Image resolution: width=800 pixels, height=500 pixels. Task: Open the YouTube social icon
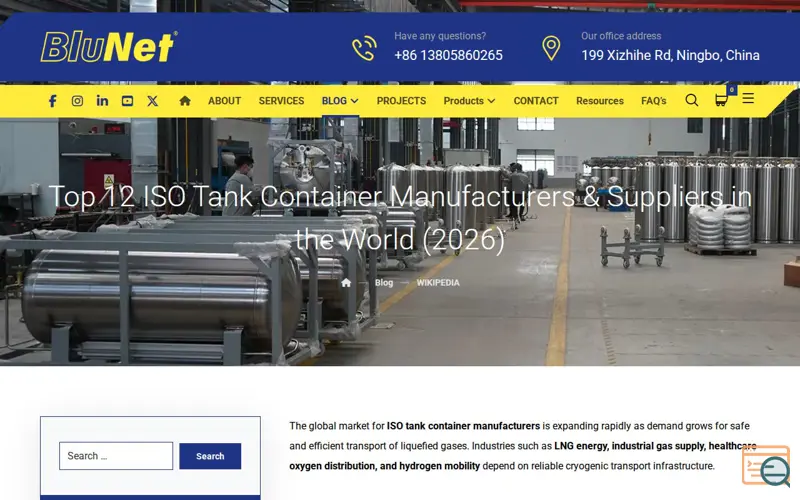tap(128, 101)
